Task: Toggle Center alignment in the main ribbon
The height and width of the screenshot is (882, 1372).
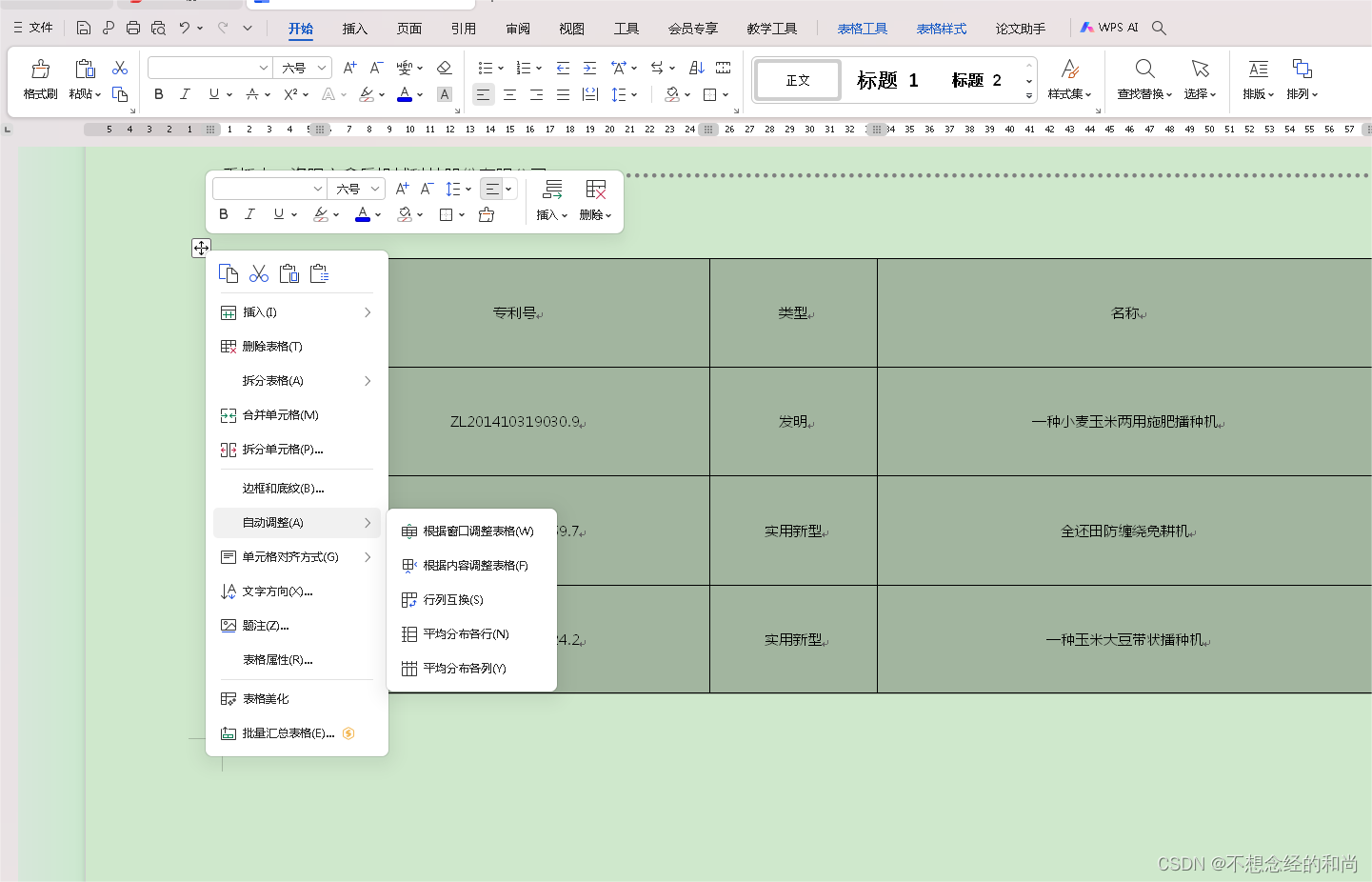Action: [x=509, y=94]
